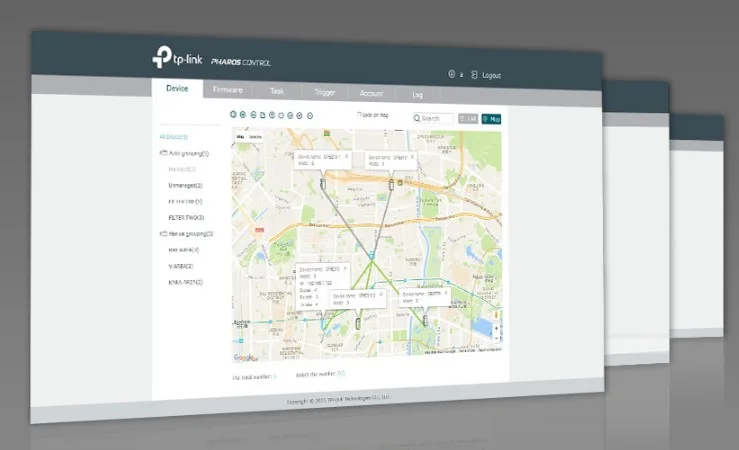Click the user account icon beside Logout

coord(451,74)
